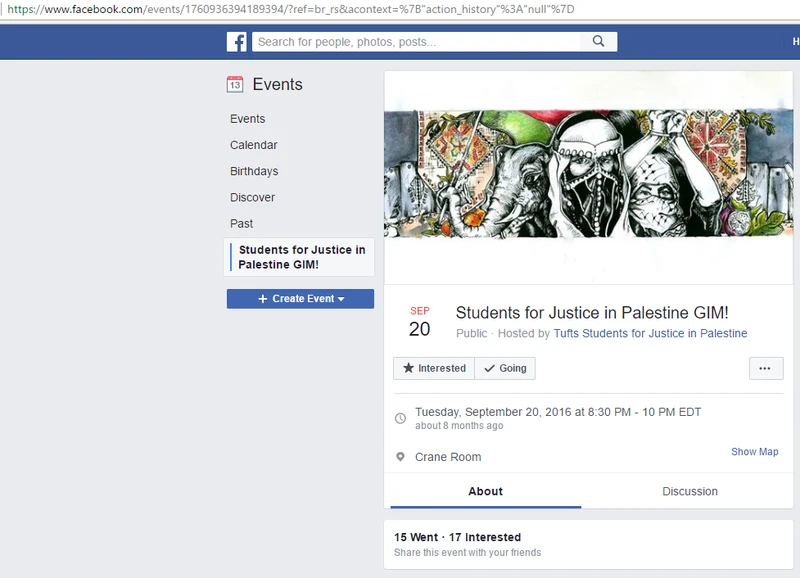Click the Crane Room location text
The height and width of the screenshot is (578, 800).
pos(448,457)
